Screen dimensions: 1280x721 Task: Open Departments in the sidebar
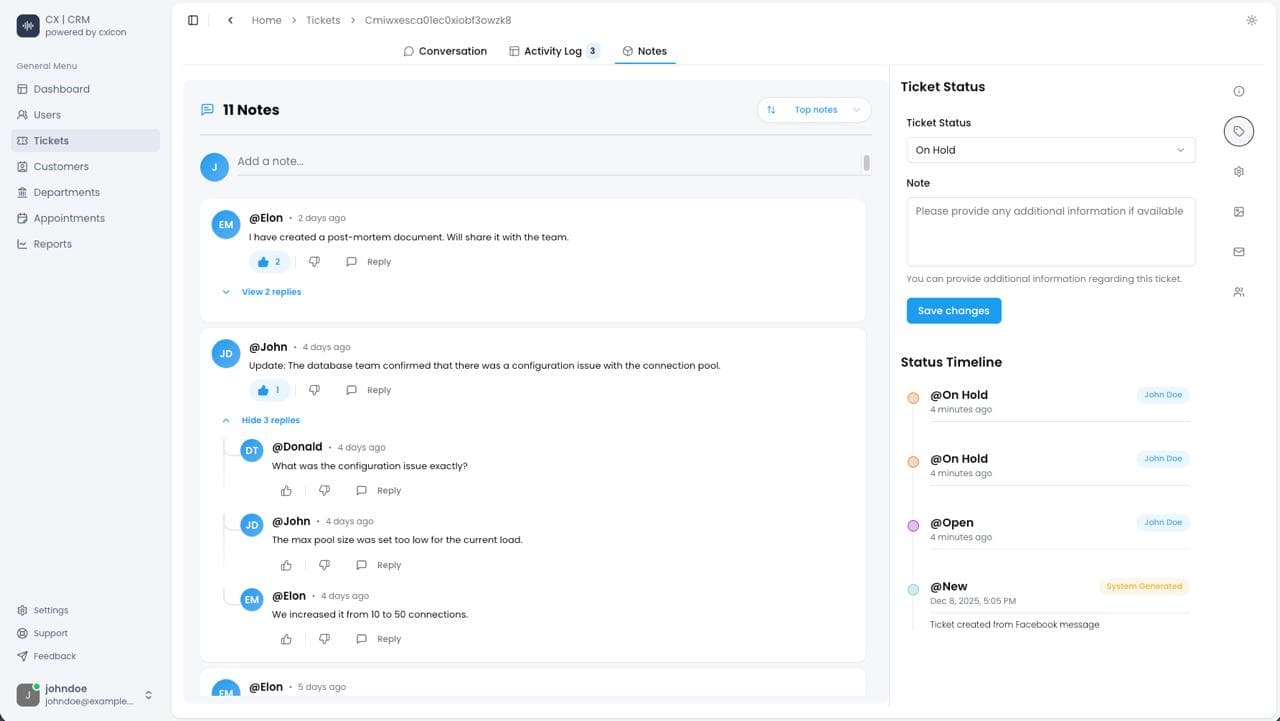click(85, 192)
